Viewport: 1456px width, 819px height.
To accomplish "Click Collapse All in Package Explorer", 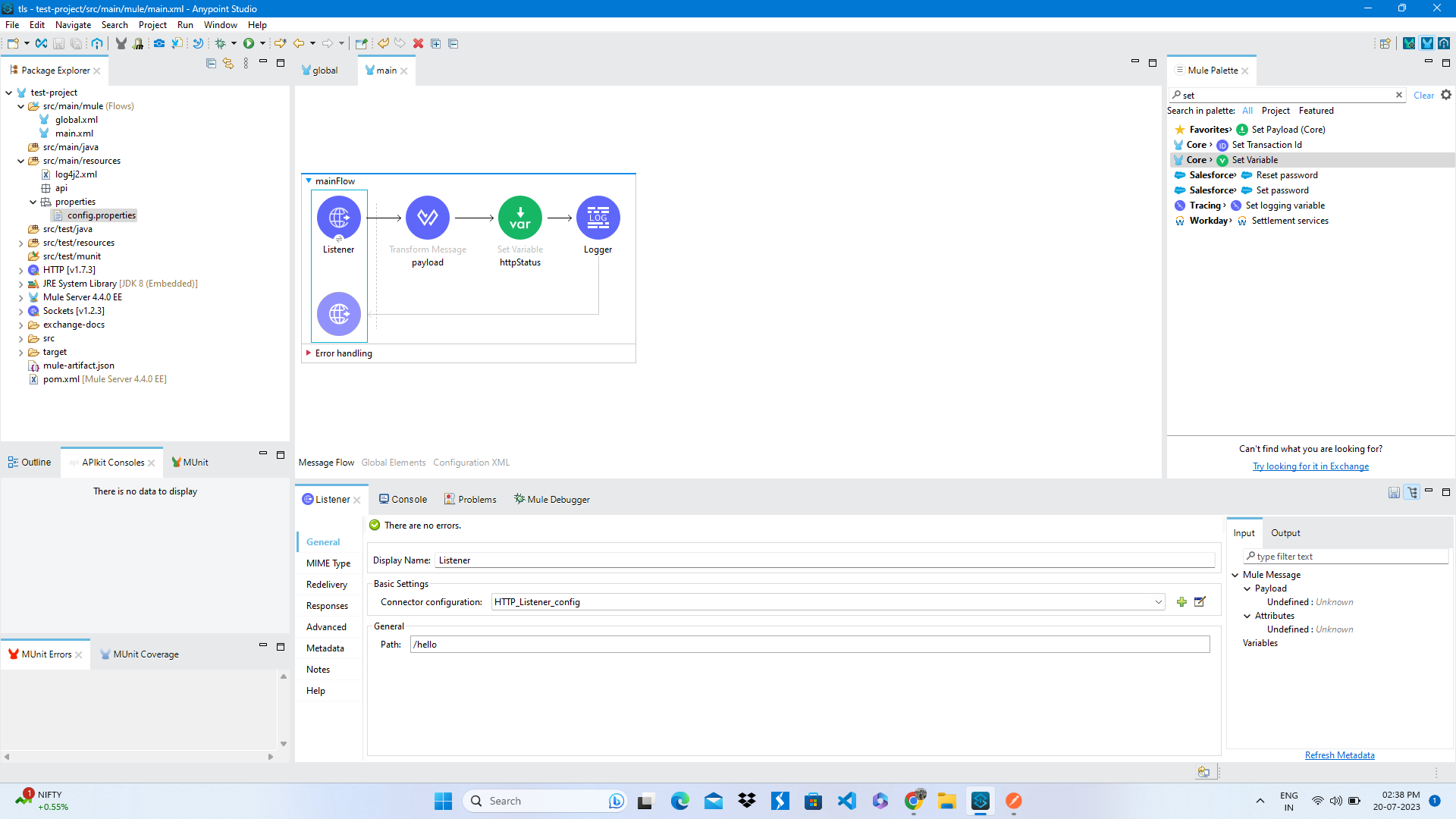I will [x=211, y=63].
